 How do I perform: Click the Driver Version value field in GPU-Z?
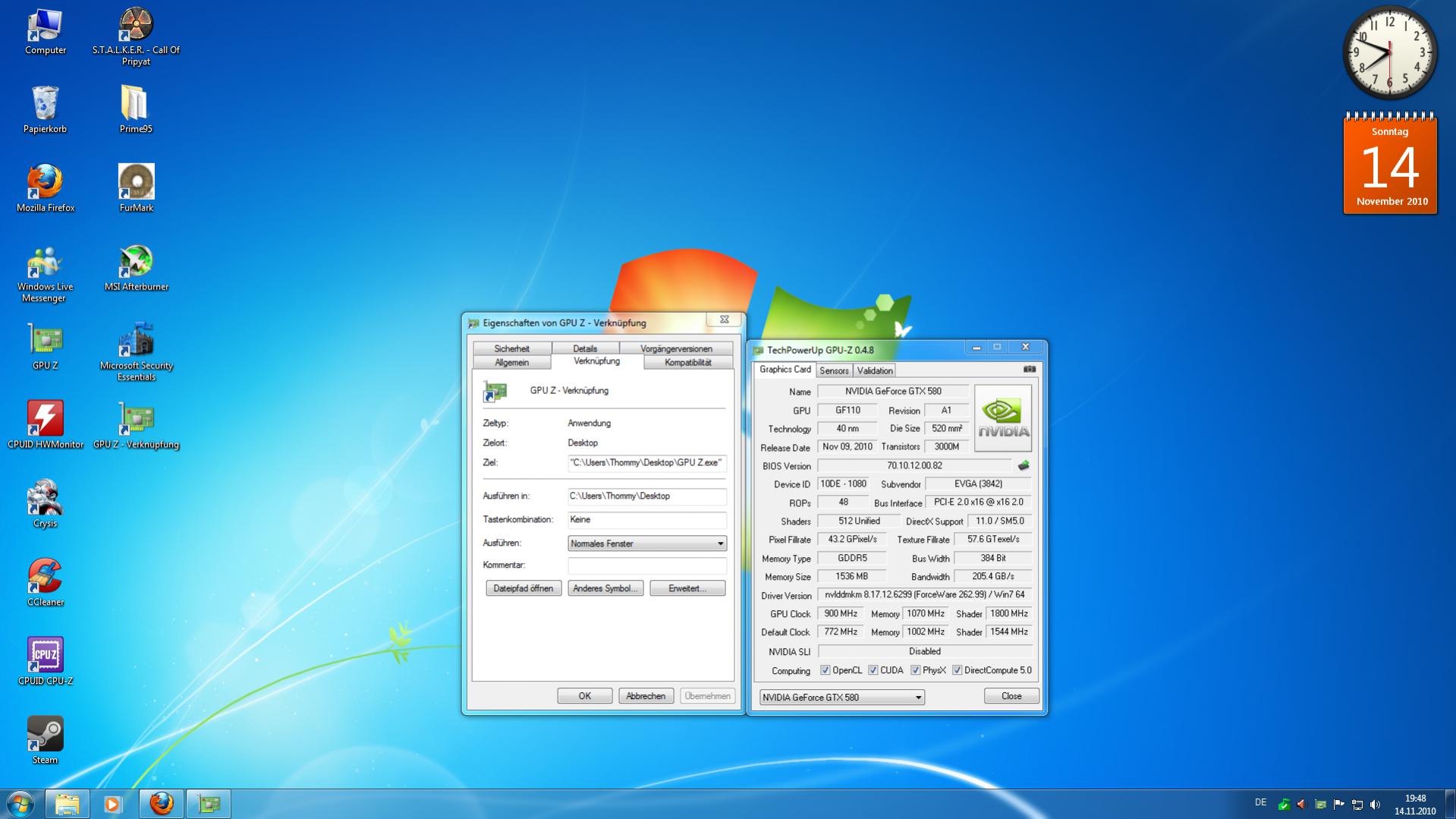924,595
